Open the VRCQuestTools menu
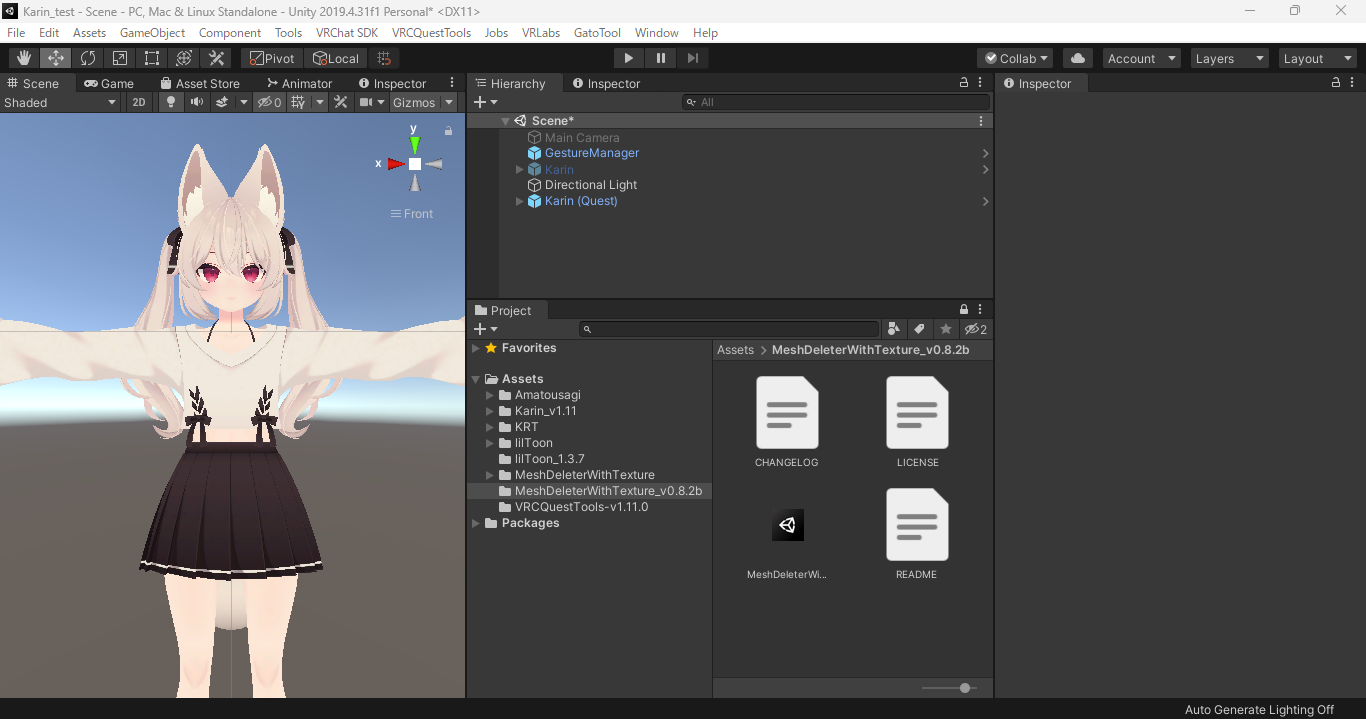1366x719 pixels. (431, 33)
